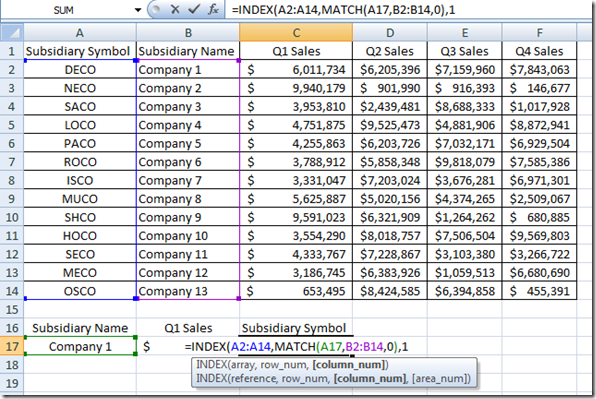
Task: Click the Q1 Sales label in row 16
Action: (x=188, y=328)
